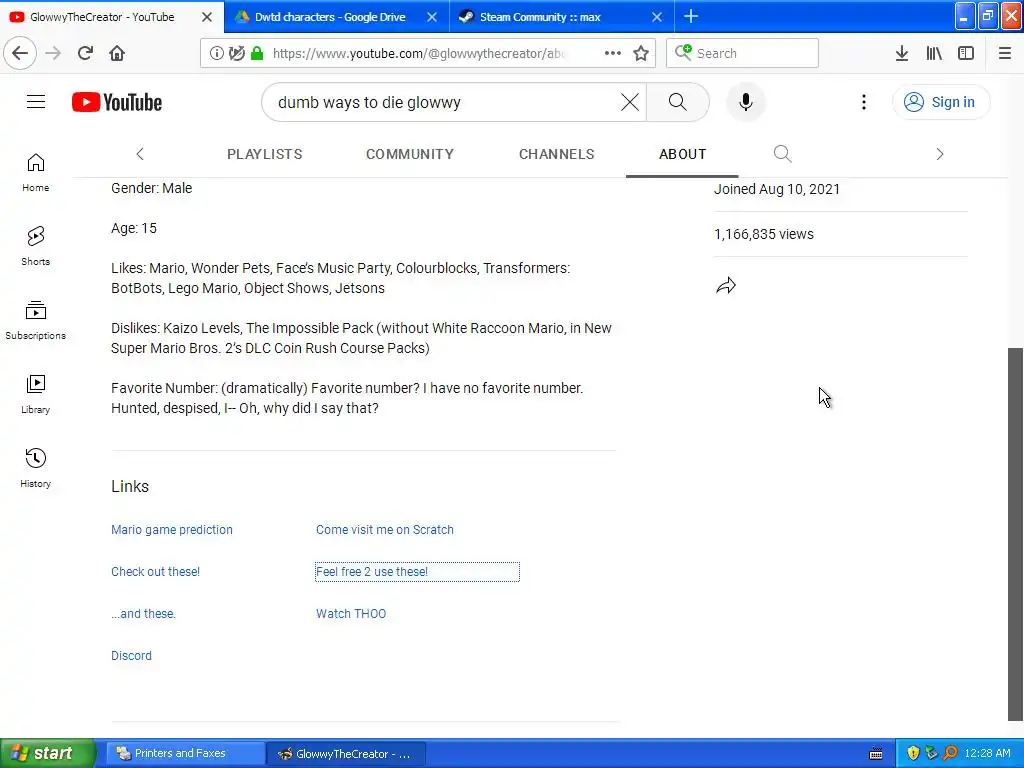Select GlowwyTheCreator taskbar button
This screenshot has width=1024, height=768.
coord(347,753)
